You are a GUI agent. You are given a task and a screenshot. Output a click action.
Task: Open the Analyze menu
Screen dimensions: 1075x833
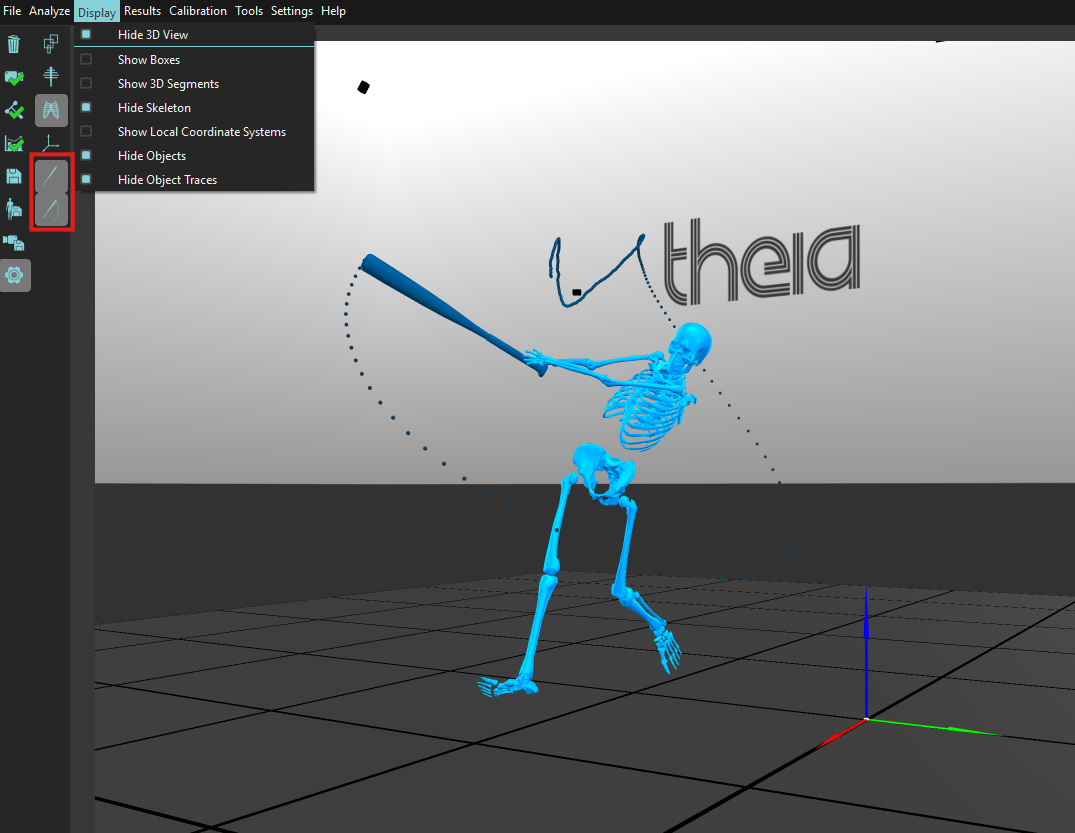click(49, 11)
